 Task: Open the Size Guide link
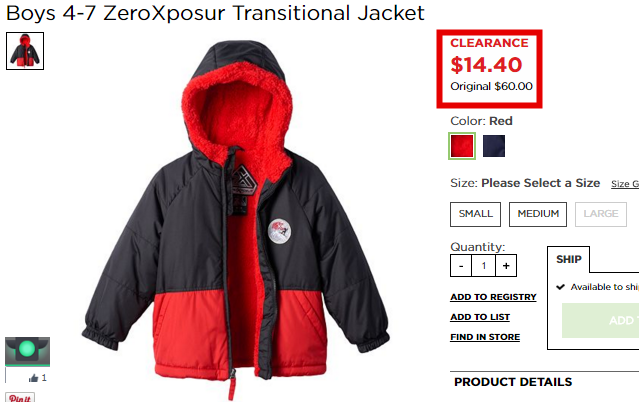tap(625, 184)
